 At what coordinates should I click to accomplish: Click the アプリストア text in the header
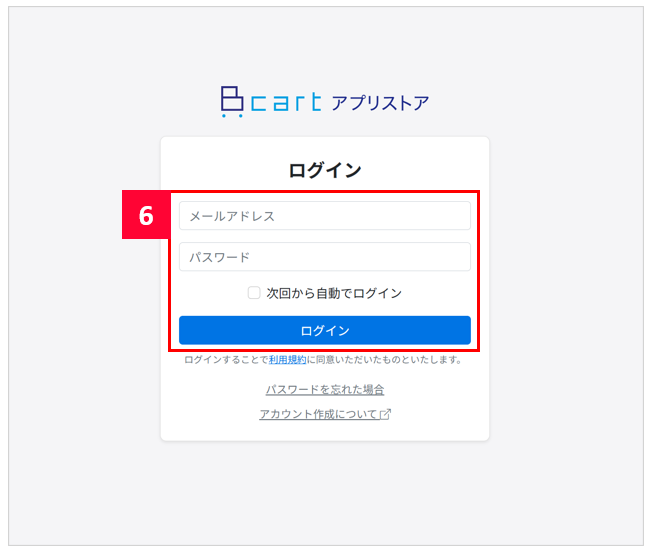pyautogui.click(x=380, y=102)
